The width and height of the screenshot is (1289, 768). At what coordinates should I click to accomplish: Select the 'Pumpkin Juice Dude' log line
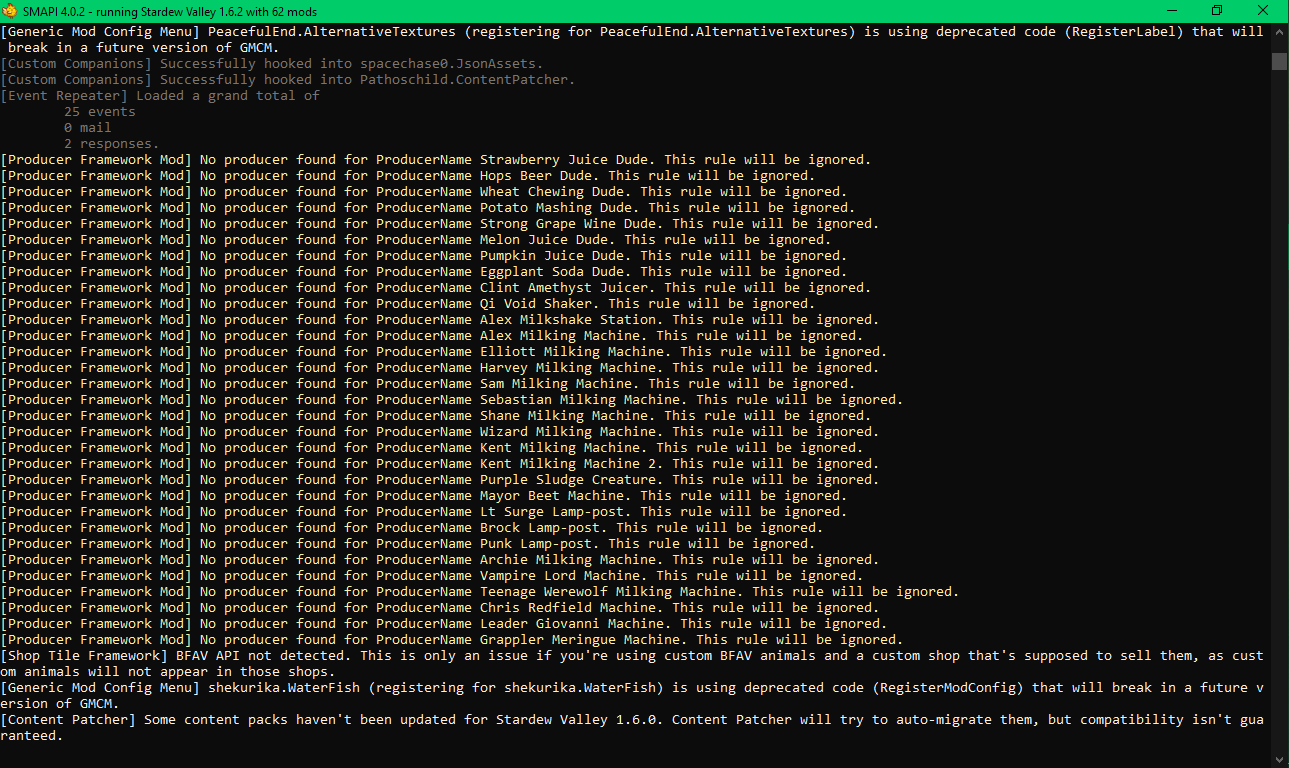pos(424,256)
